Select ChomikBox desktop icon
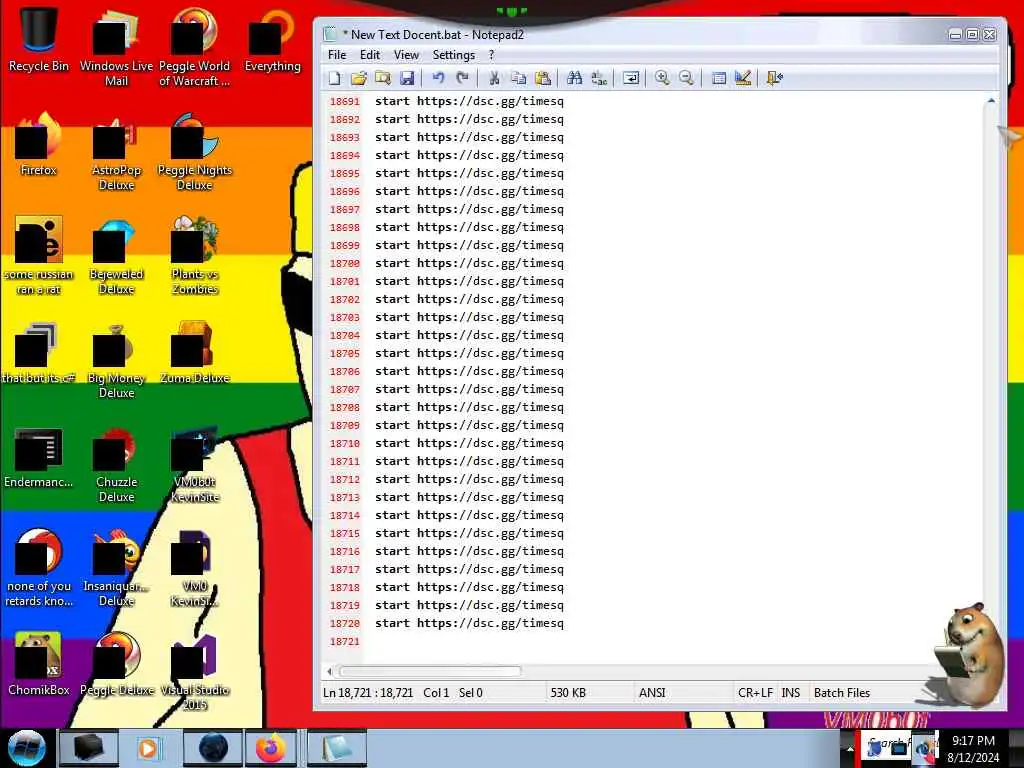This screenshot has width=1024, height=768. (x=39, y=664)
